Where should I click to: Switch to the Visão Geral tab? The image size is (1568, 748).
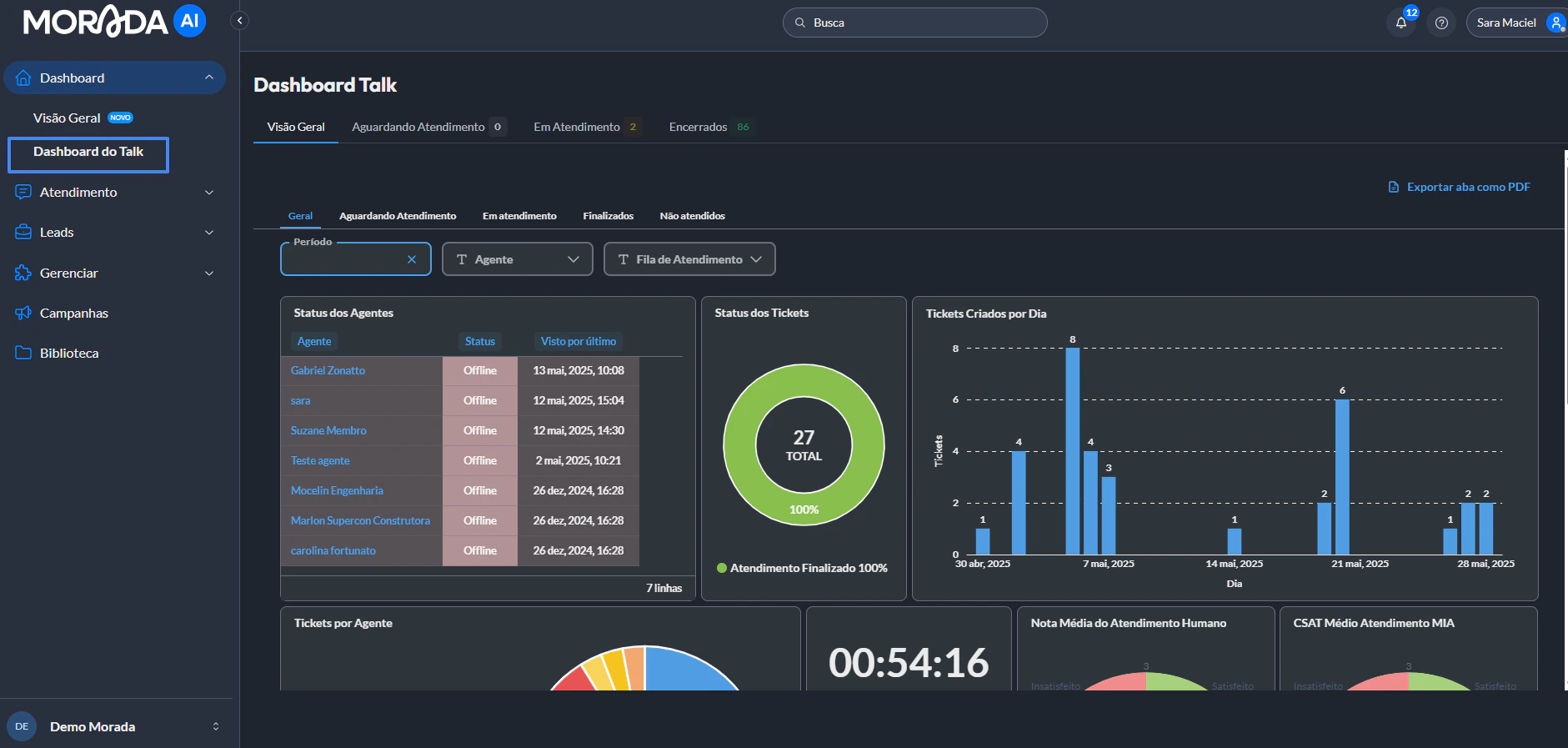click(296, 127)
